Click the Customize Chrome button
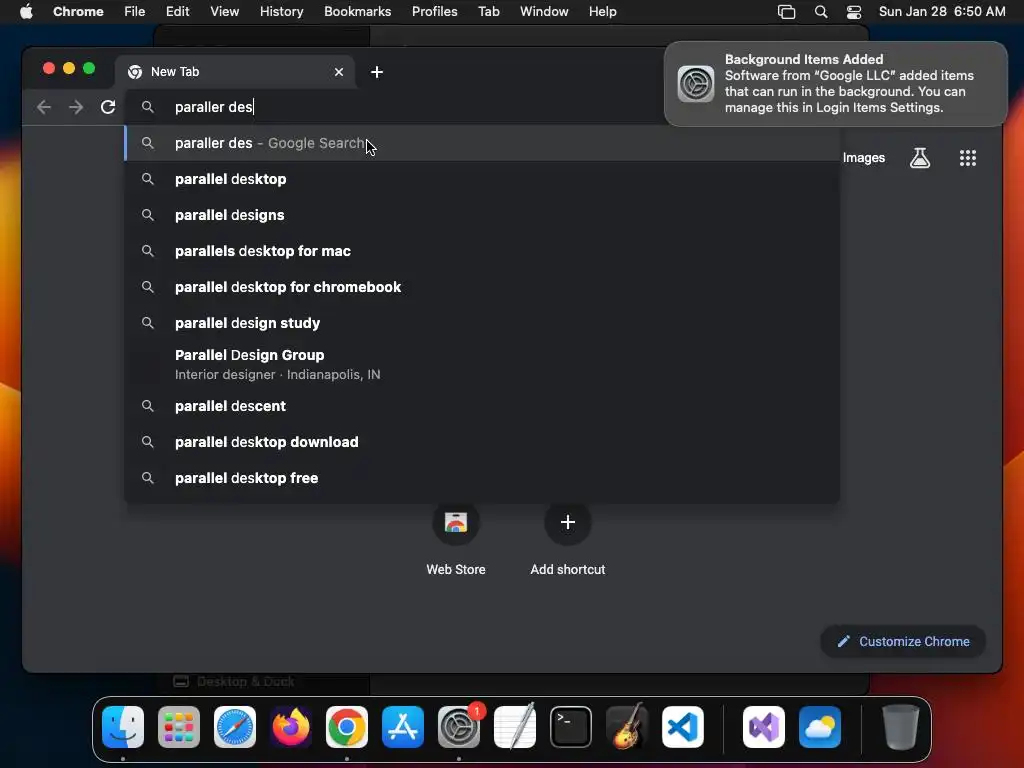 (x=903, y=641)
